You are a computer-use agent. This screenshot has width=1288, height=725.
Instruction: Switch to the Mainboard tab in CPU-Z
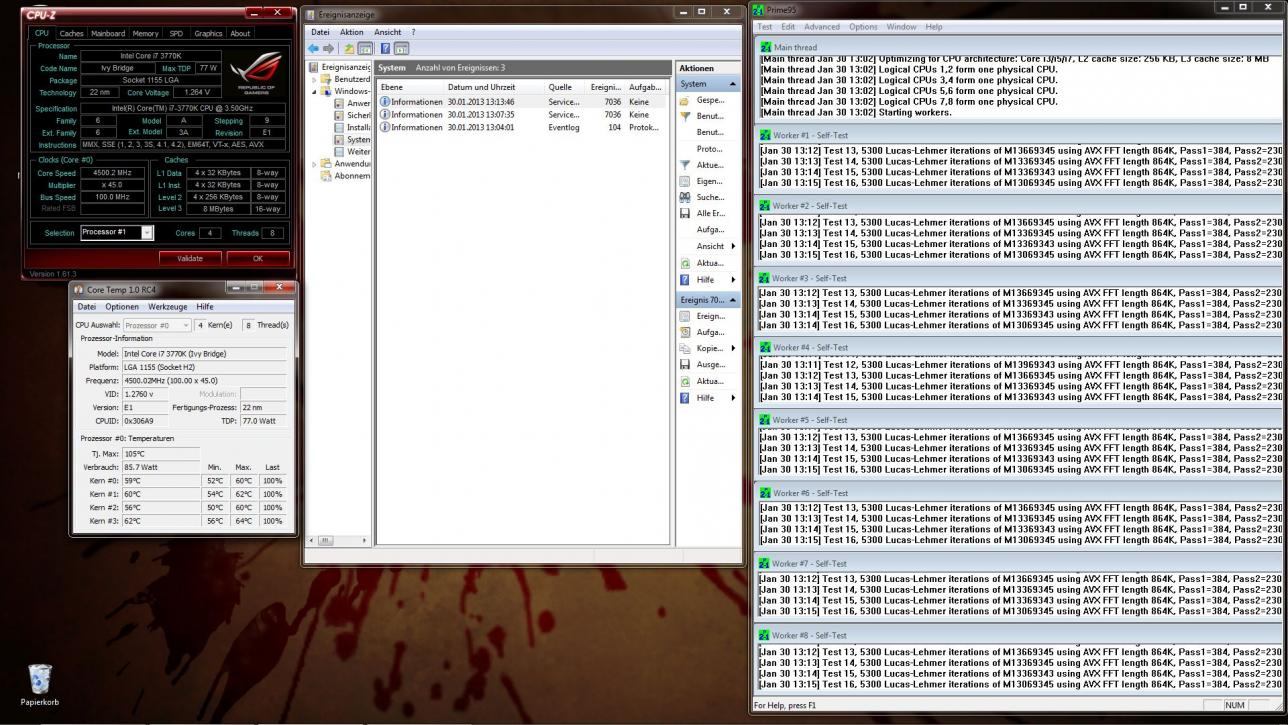(x=108, y=33)
